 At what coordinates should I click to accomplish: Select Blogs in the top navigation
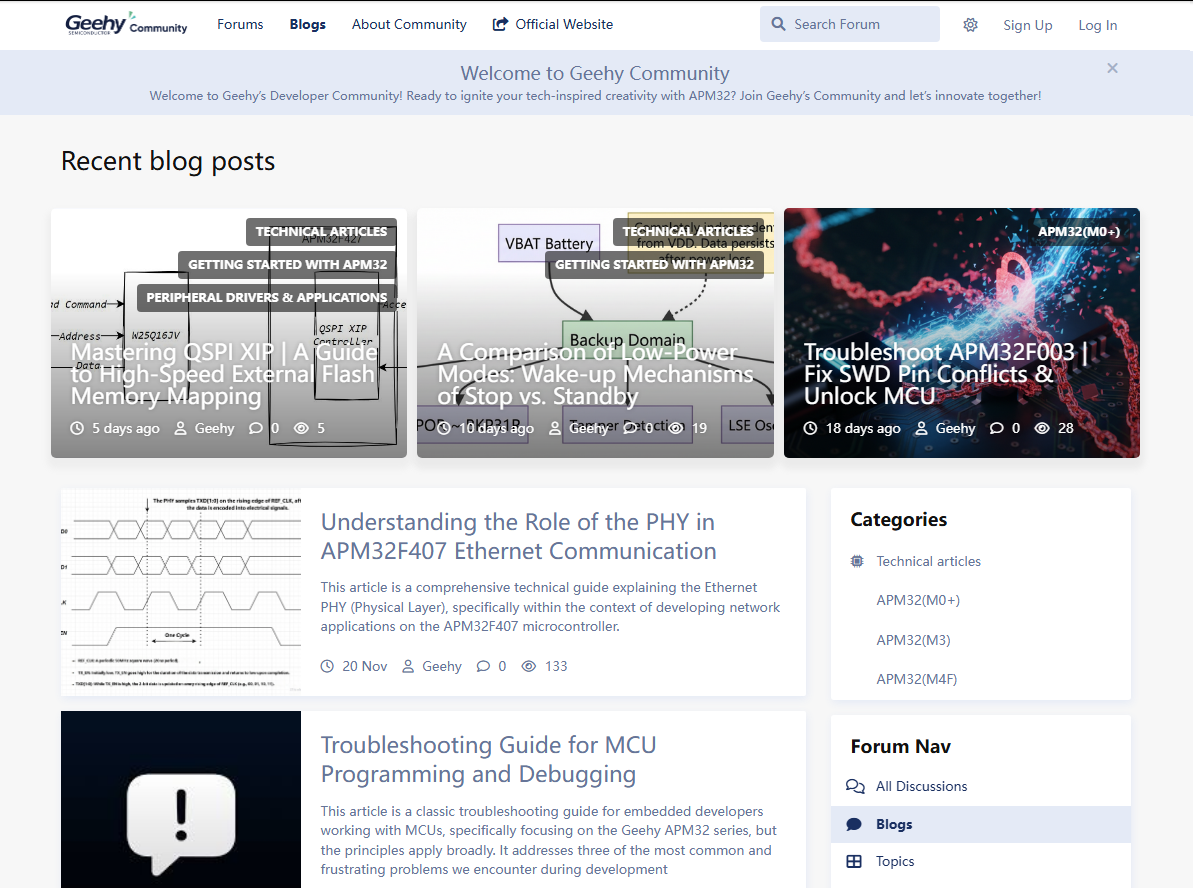coord(307,24)
